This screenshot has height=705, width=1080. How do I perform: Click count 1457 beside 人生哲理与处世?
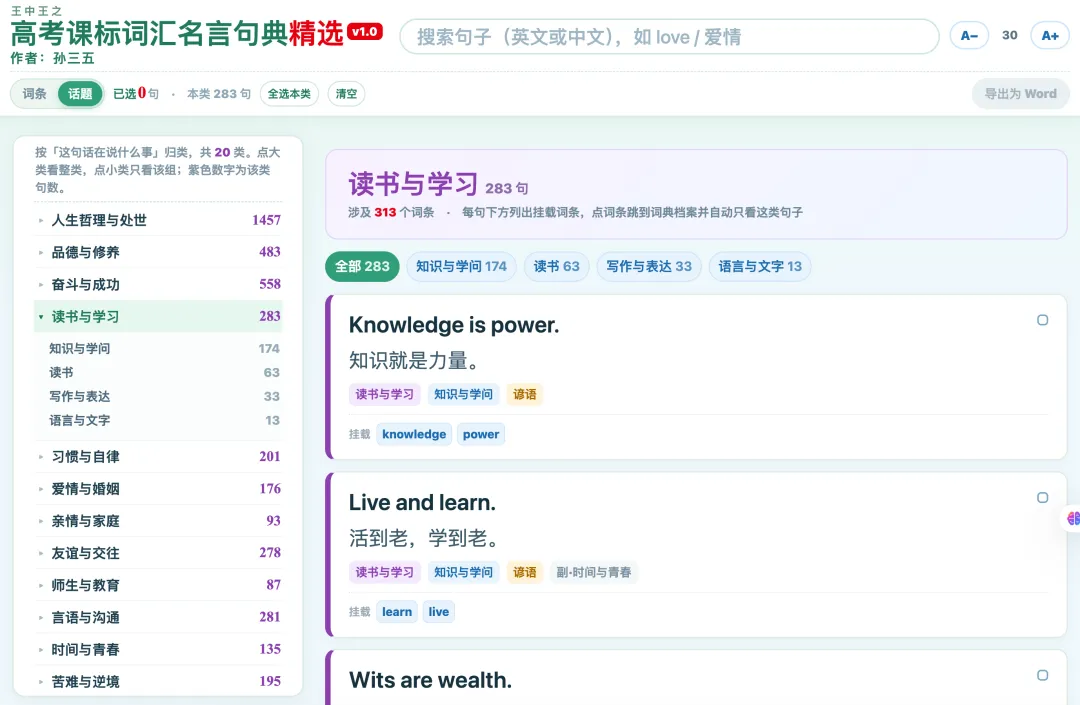[267, 220]
